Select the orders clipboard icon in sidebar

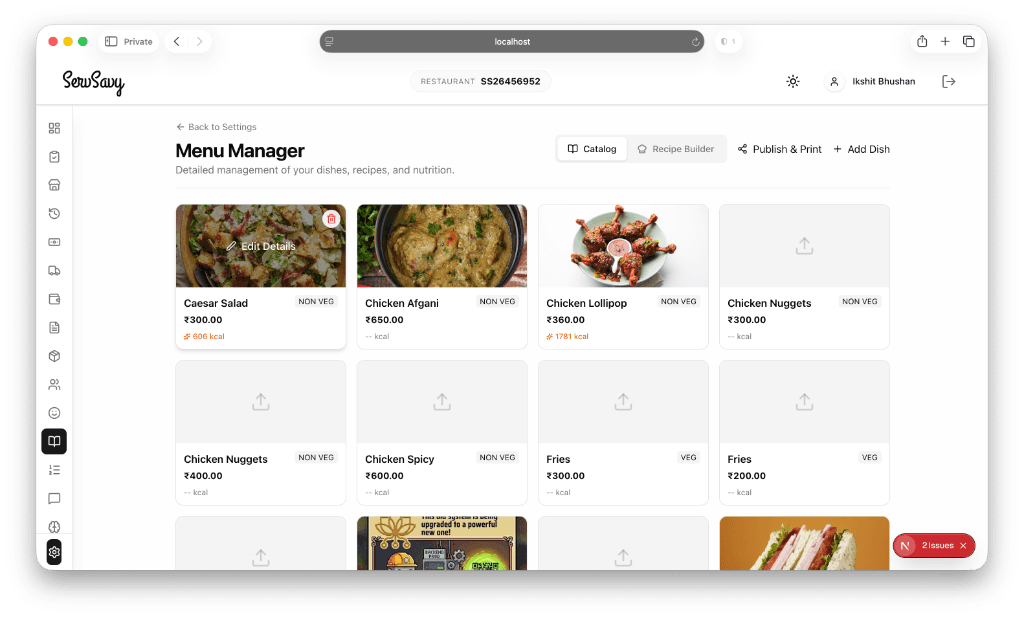[54, 156]
